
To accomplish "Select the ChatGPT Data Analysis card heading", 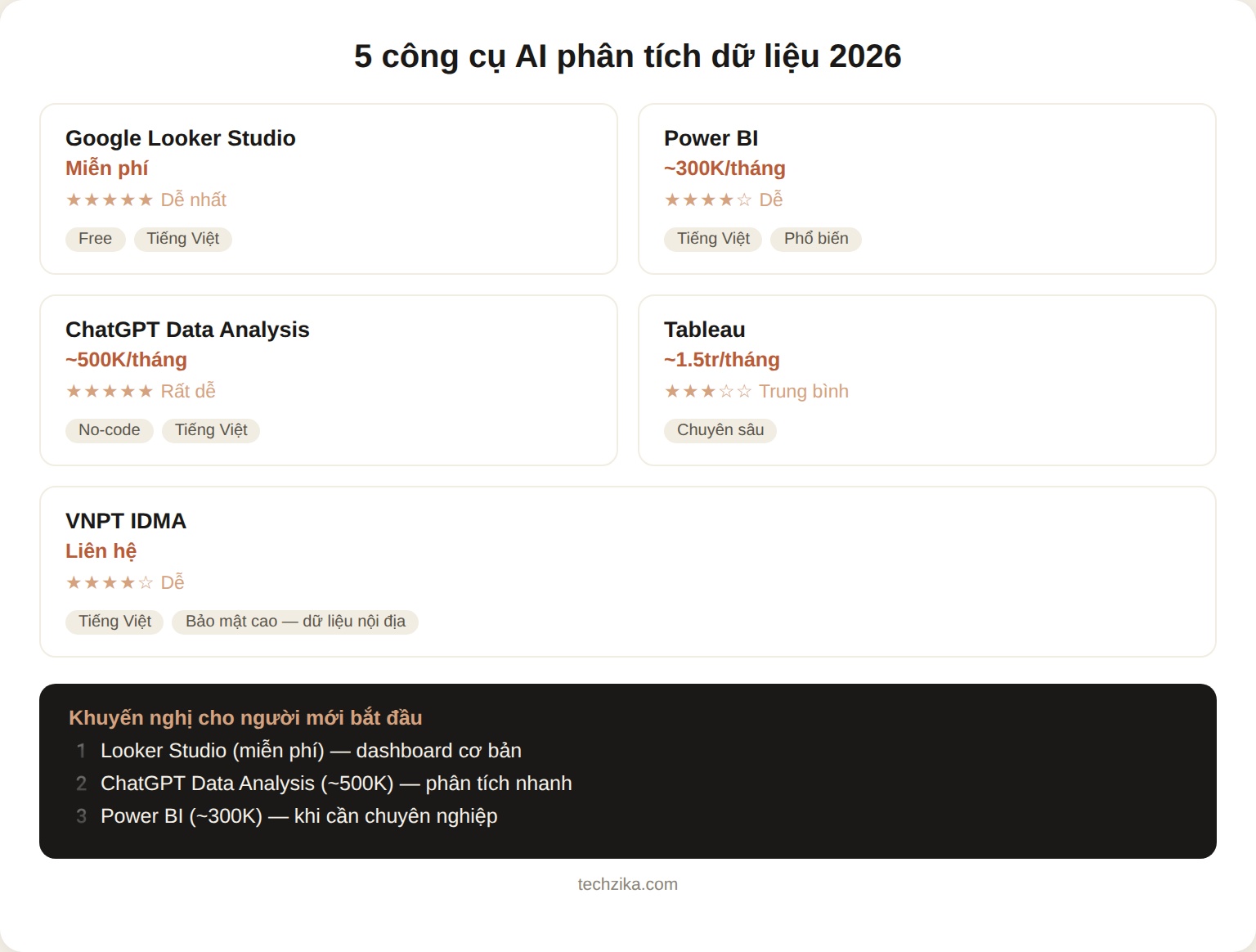I will click(187, 330).
